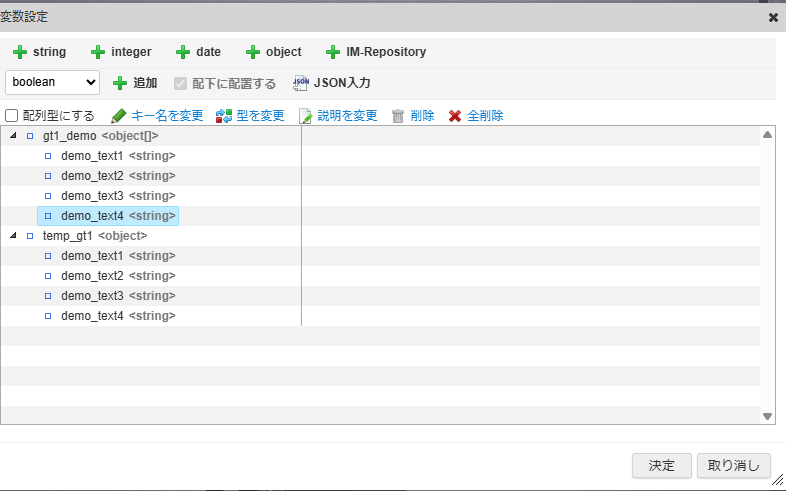This screenshot has width=786, height=491.
Task: Click the trash 削除 icon
Action: coord(398,116)
